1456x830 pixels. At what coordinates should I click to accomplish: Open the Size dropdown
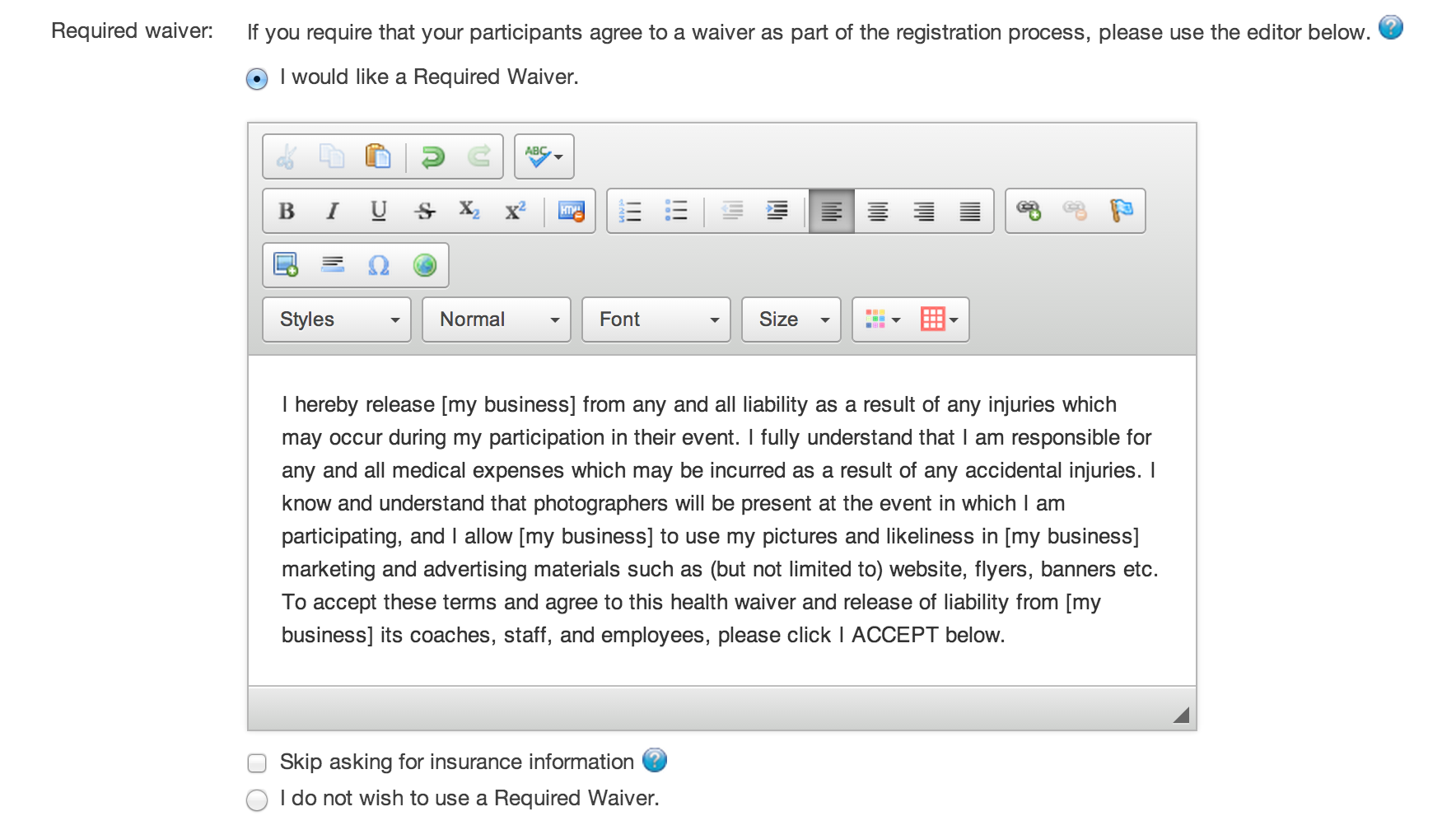pos(791,319)
